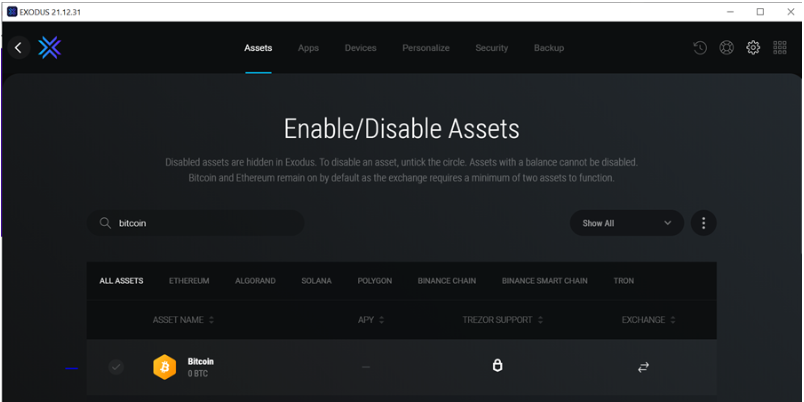
Task: Filter by Polygon network
Action: pos(375,280)
